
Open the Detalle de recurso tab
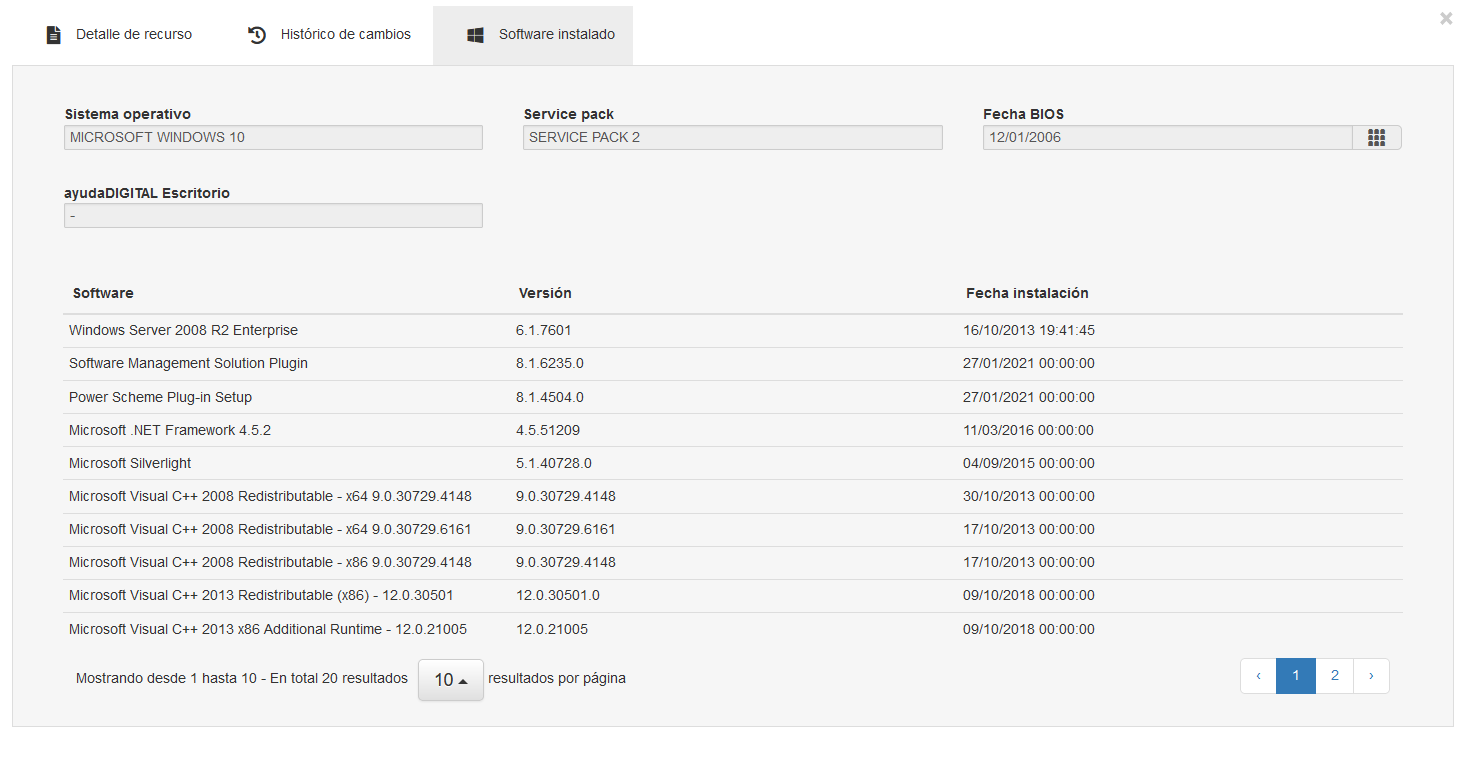click(x=119, y=35)
